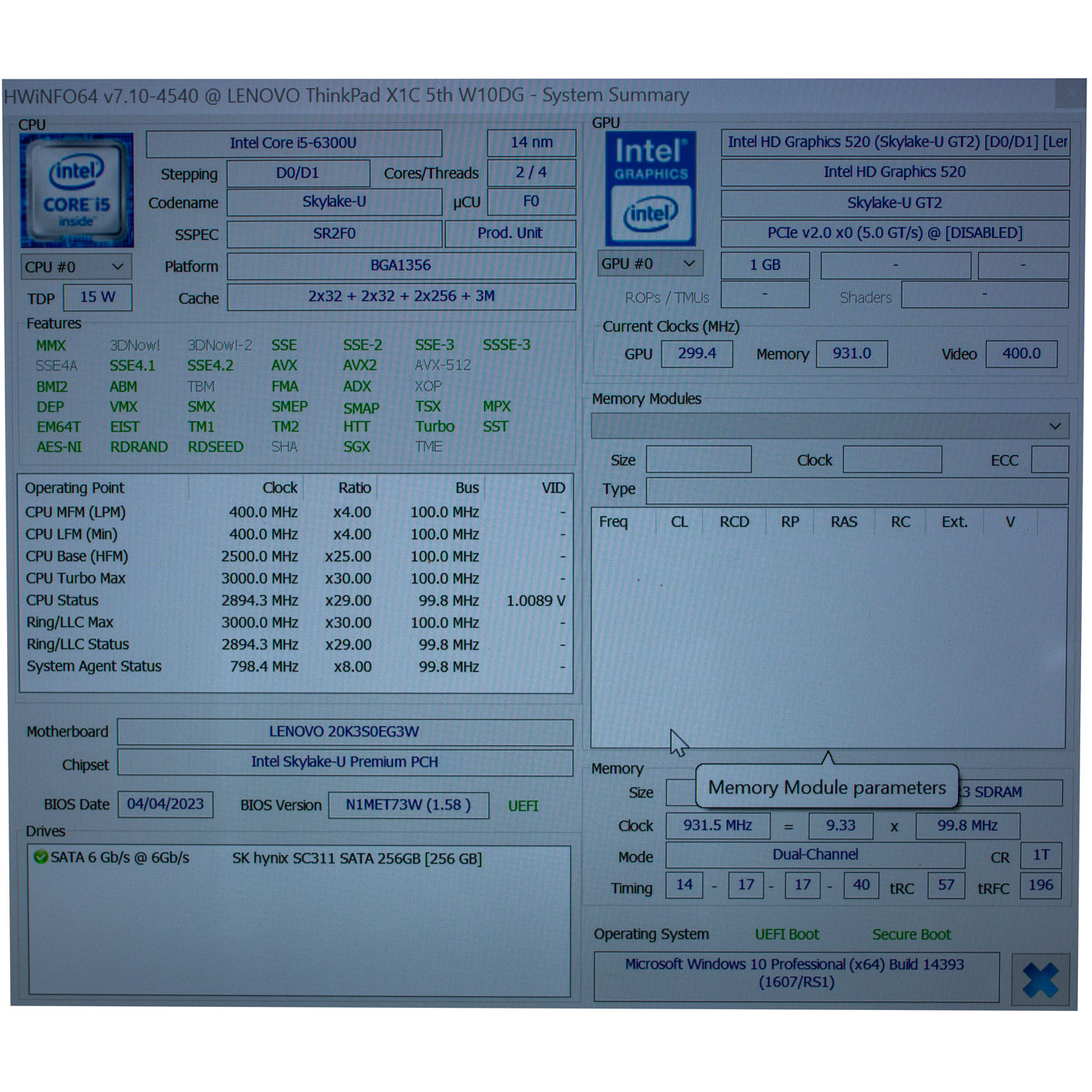Viewport: 1092px width, 1092px height.
Task: Click the memory multiplier value 9.33
Action: coord(841,825)
